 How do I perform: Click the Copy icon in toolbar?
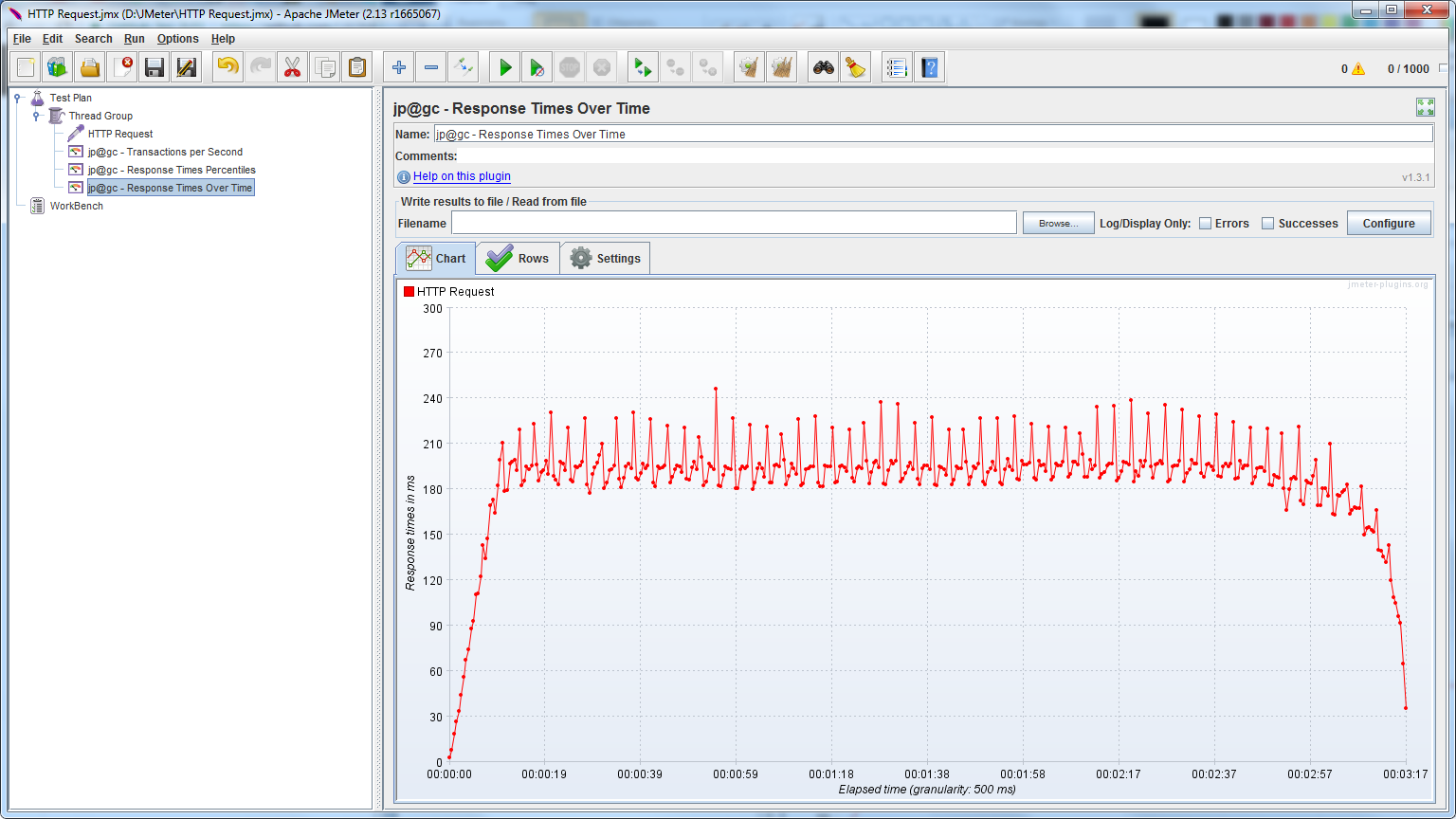click(x=324, y=67)
